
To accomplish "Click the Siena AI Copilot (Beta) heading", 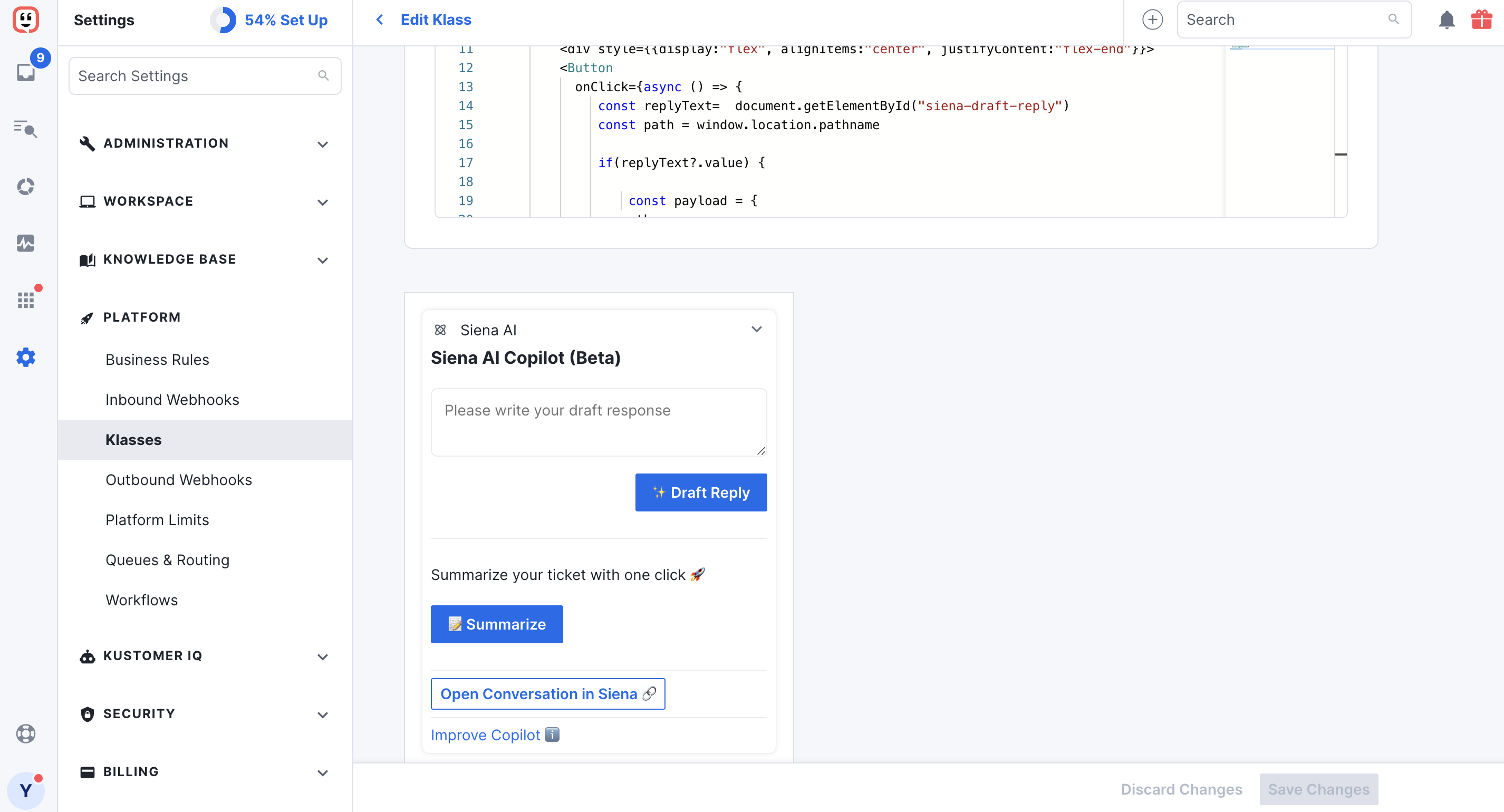I will [x=525, y=357].
